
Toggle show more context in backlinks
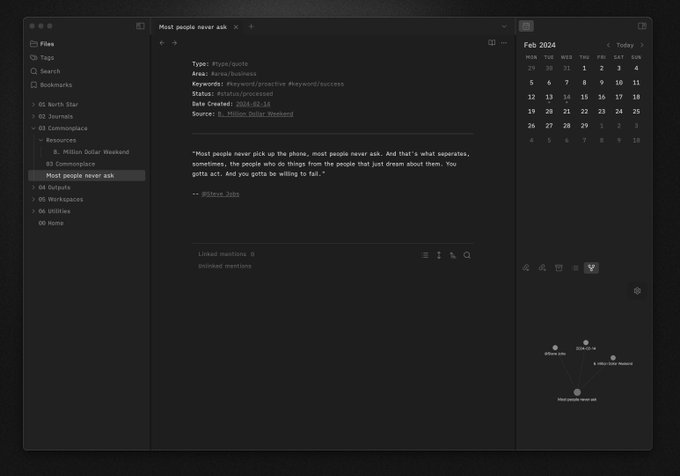[x=439, y=255]
